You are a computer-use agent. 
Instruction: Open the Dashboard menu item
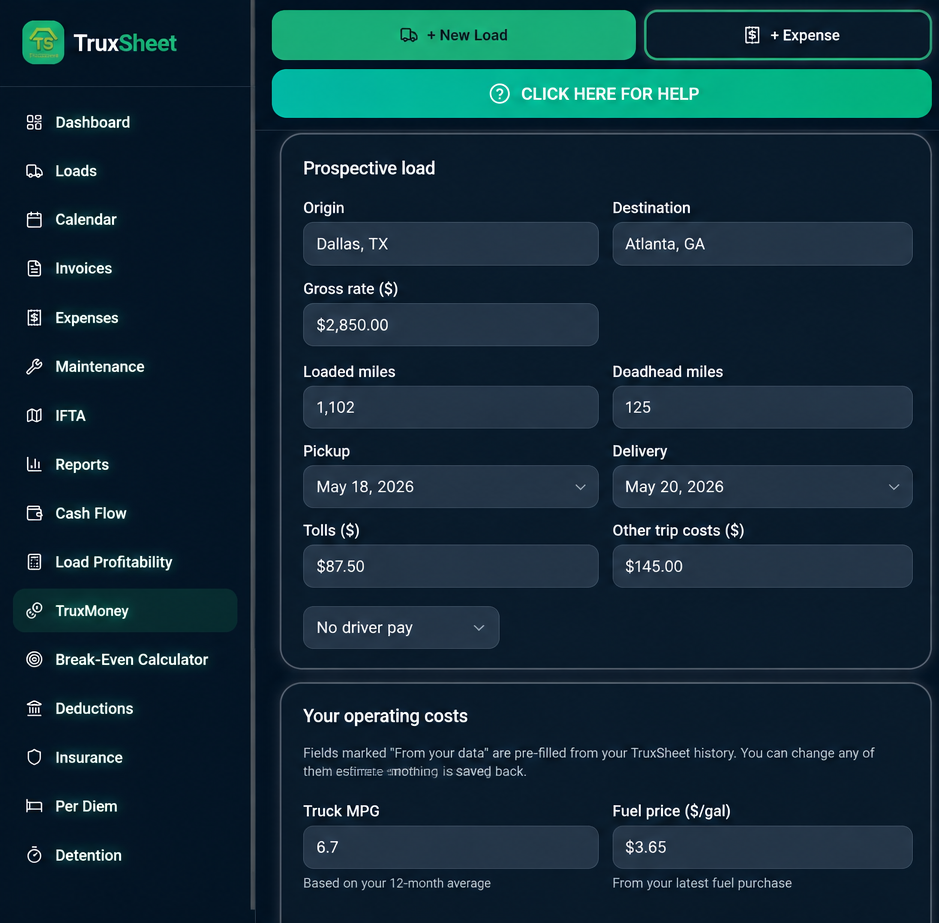pyautogui.click(x=125, y=122)
